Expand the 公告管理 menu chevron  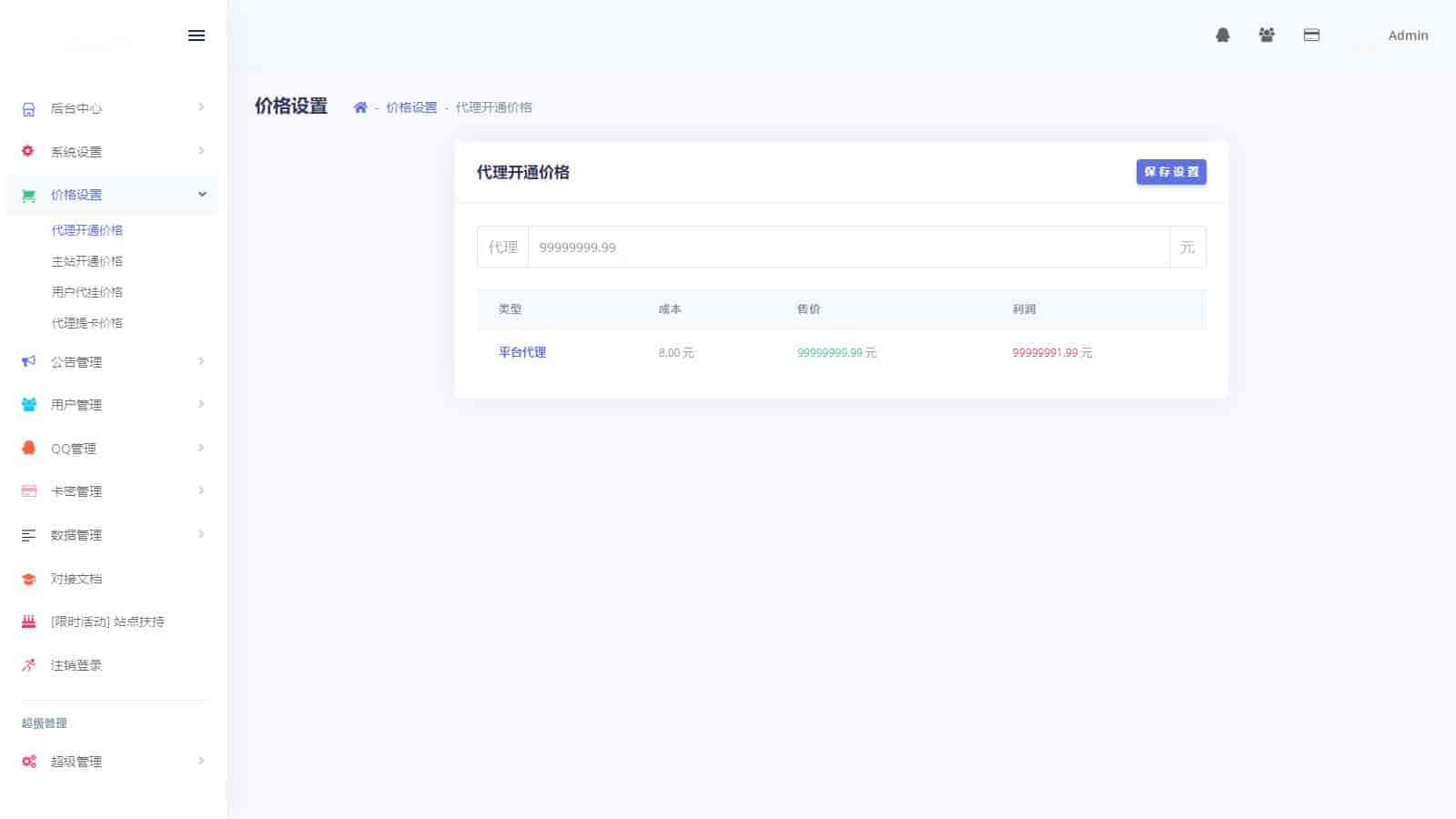click(x=201, y=361)
